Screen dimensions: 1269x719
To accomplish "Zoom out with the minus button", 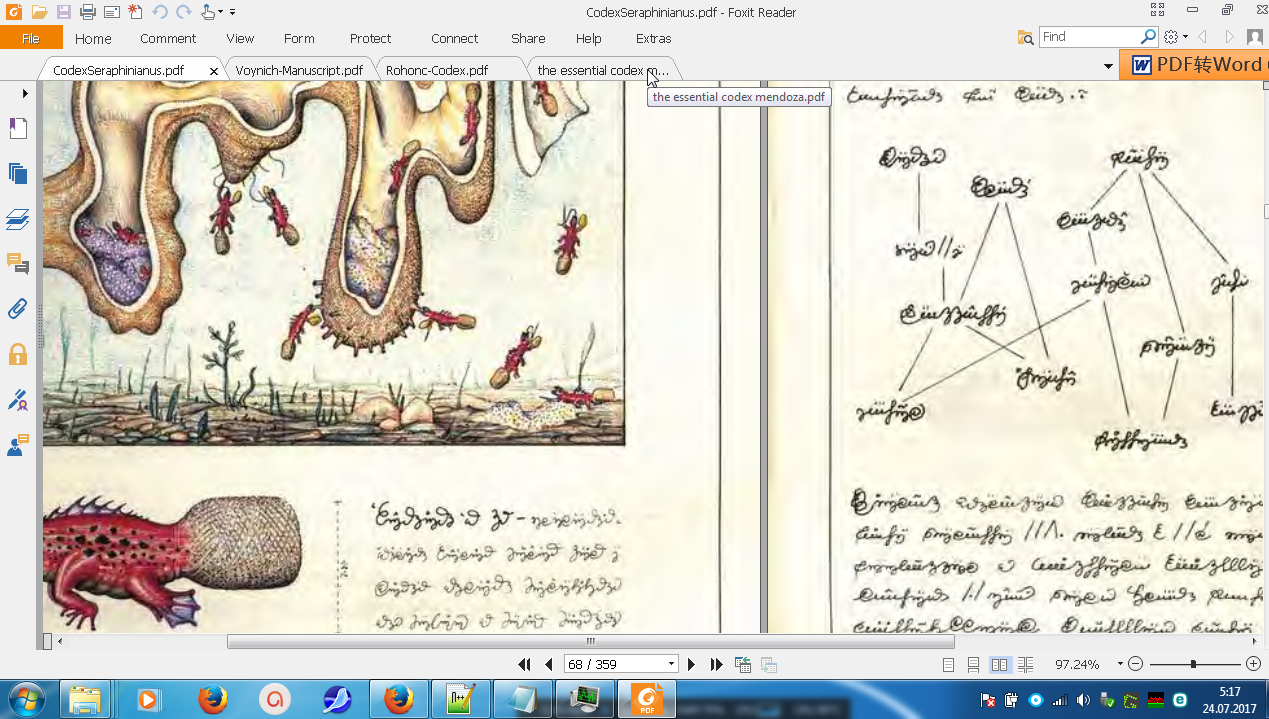I will pyautogui.click(x=1135, y=664).
